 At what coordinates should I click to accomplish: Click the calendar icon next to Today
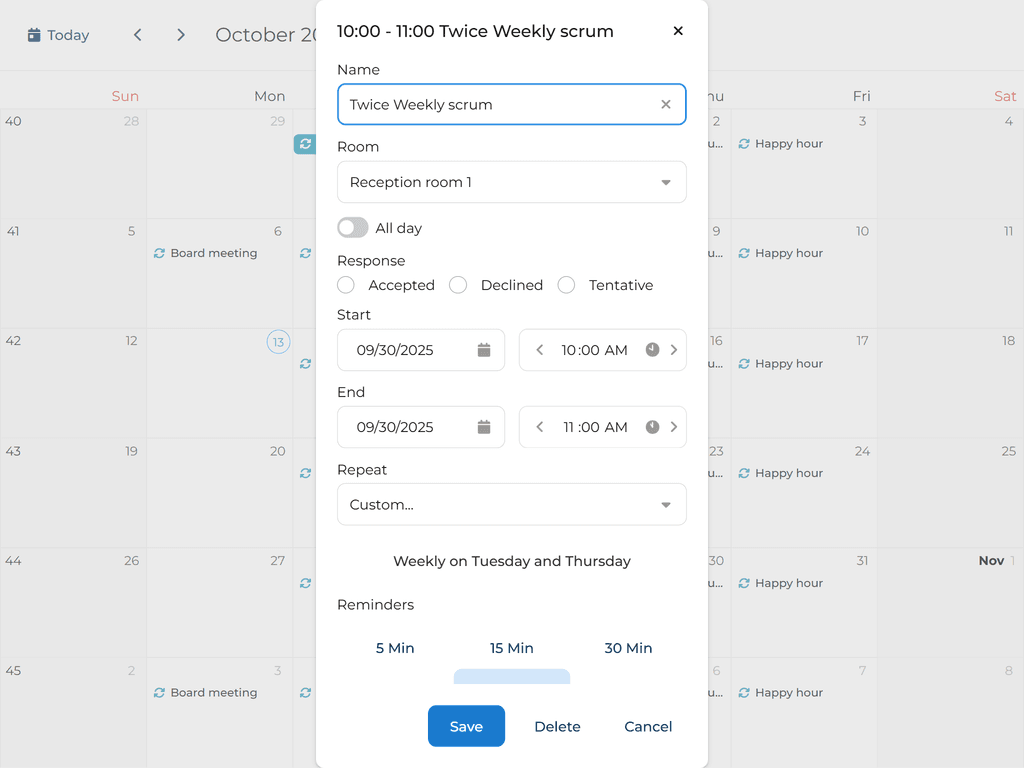tap(33, 34)
